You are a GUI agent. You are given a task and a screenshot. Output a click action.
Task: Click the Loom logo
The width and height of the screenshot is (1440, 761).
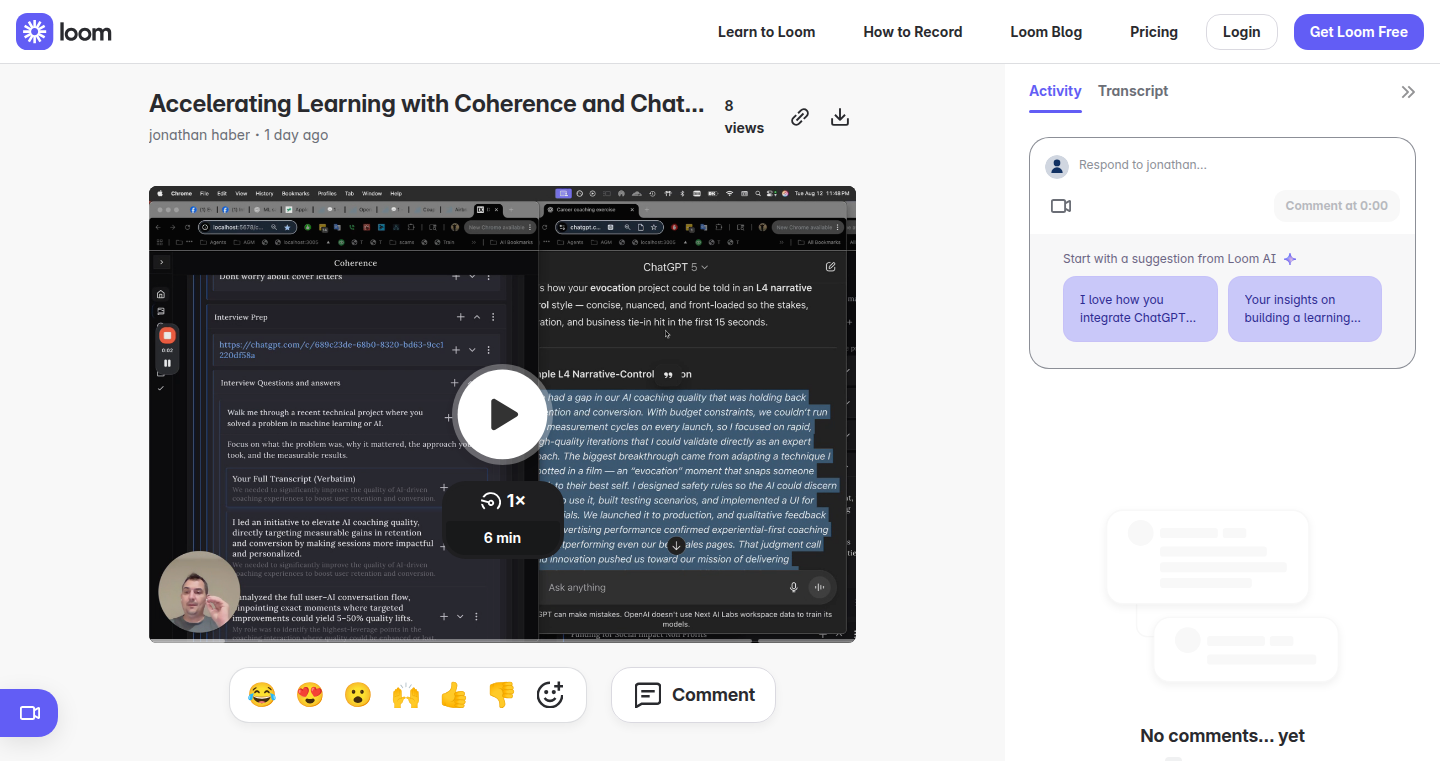[64, 32]
